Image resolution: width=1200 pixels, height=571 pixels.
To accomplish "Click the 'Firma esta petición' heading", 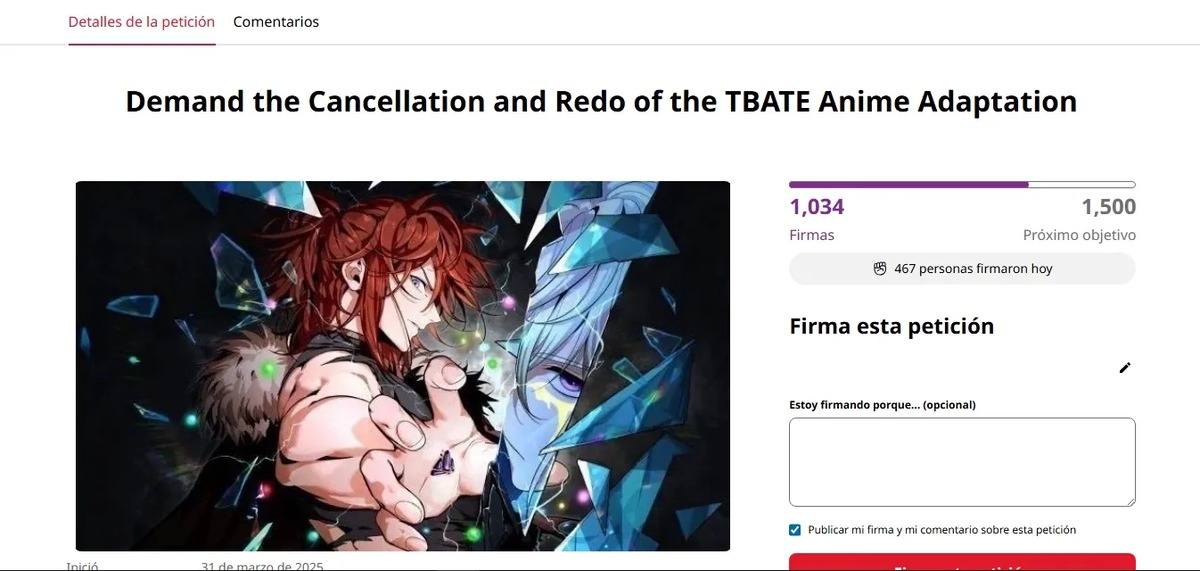I will 892,326.
